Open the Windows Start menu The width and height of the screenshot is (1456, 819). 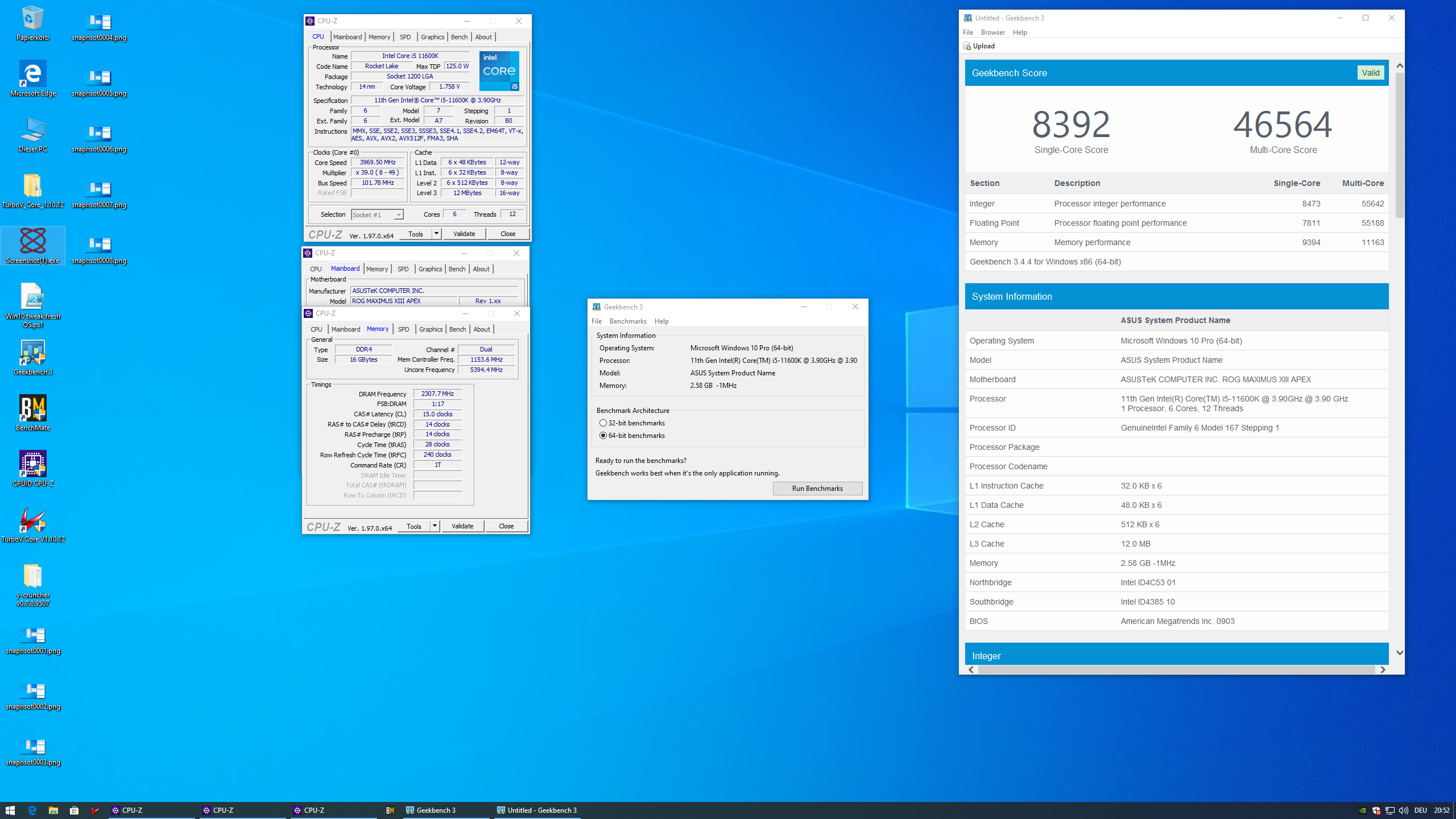[10, 810]
